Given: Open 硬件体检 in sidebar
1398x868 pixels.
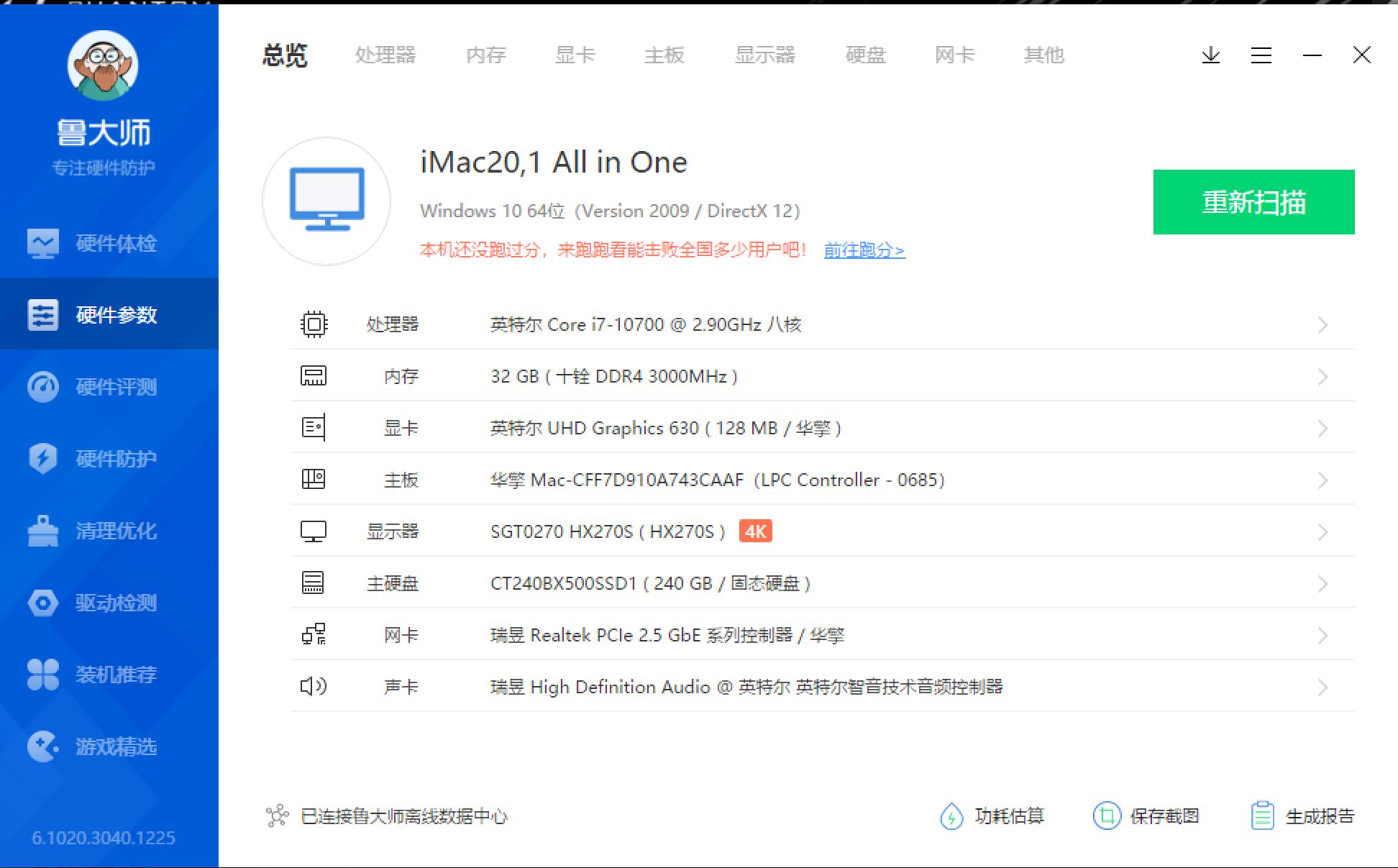Looking at the screenshot, I should tap(109, 243).
